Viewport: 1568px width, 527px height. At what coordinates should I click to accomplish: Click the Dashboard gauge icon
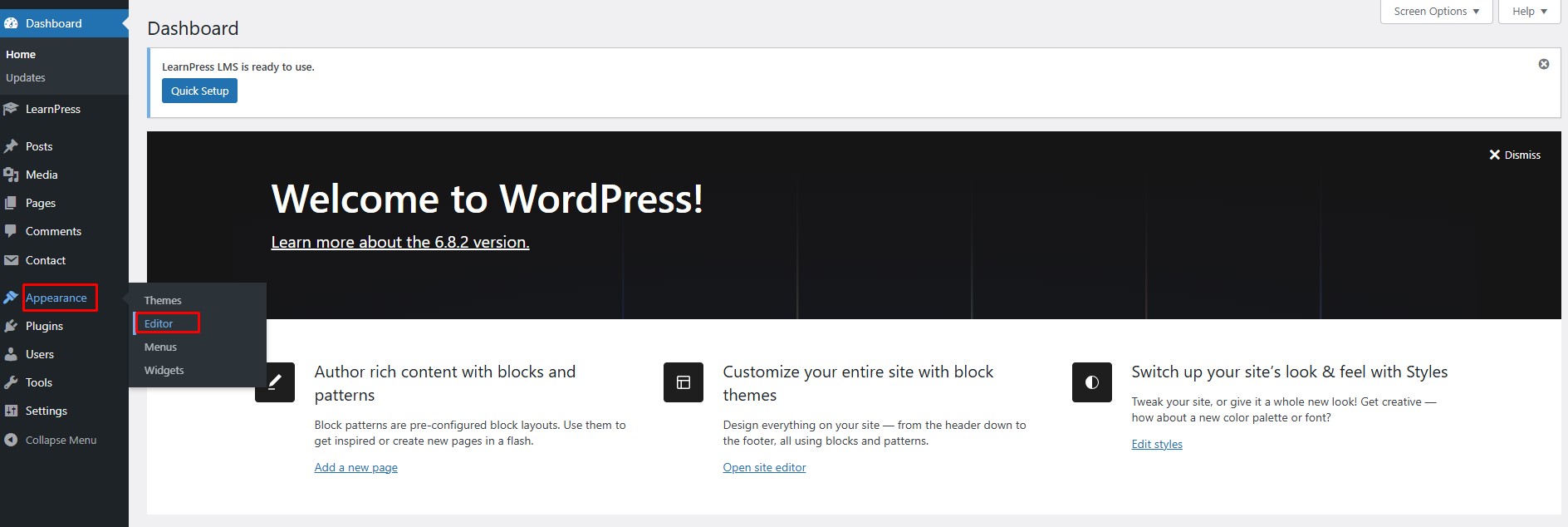coord(11,23)
